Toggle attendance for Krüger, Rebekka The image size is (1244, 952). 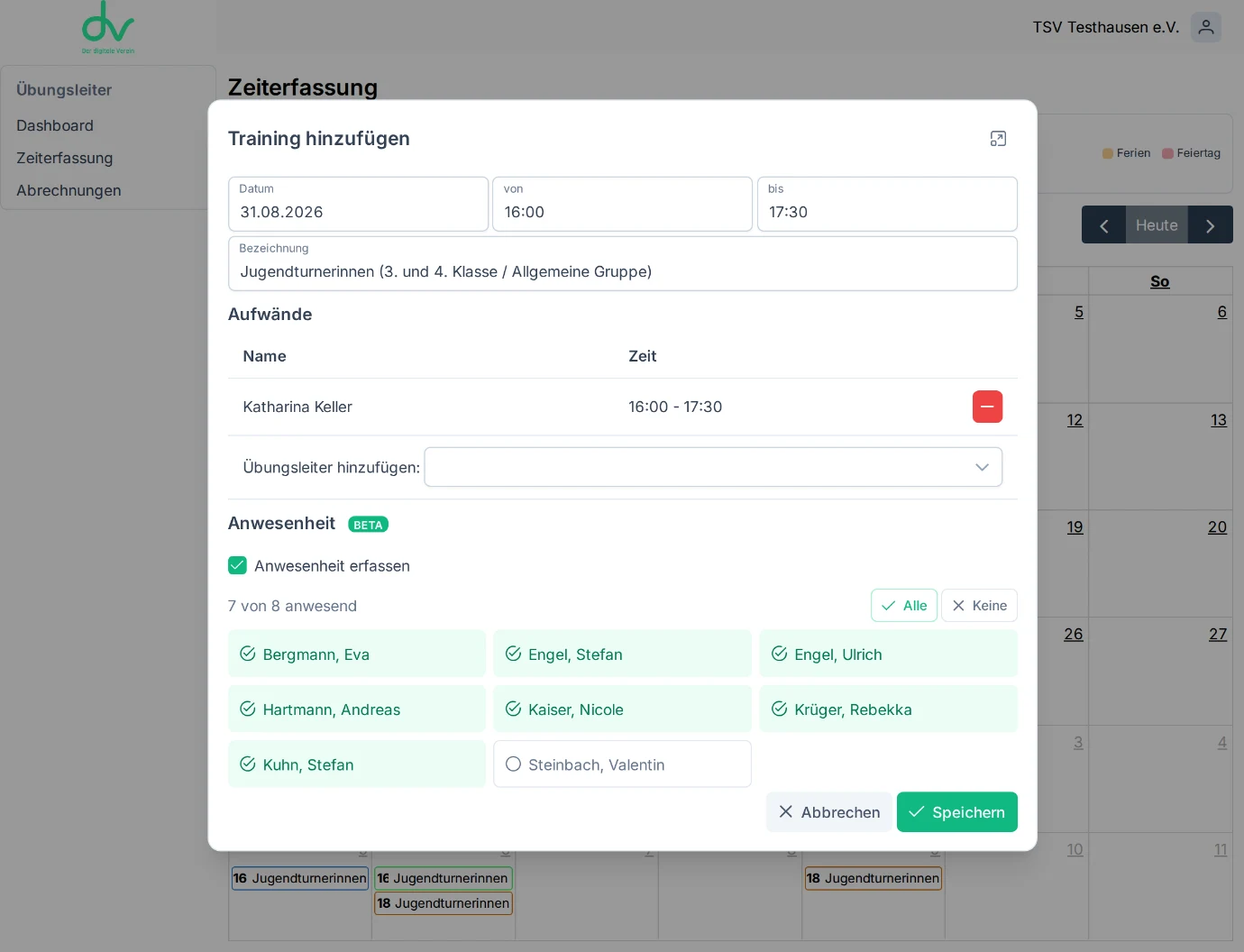click(889, 709)
